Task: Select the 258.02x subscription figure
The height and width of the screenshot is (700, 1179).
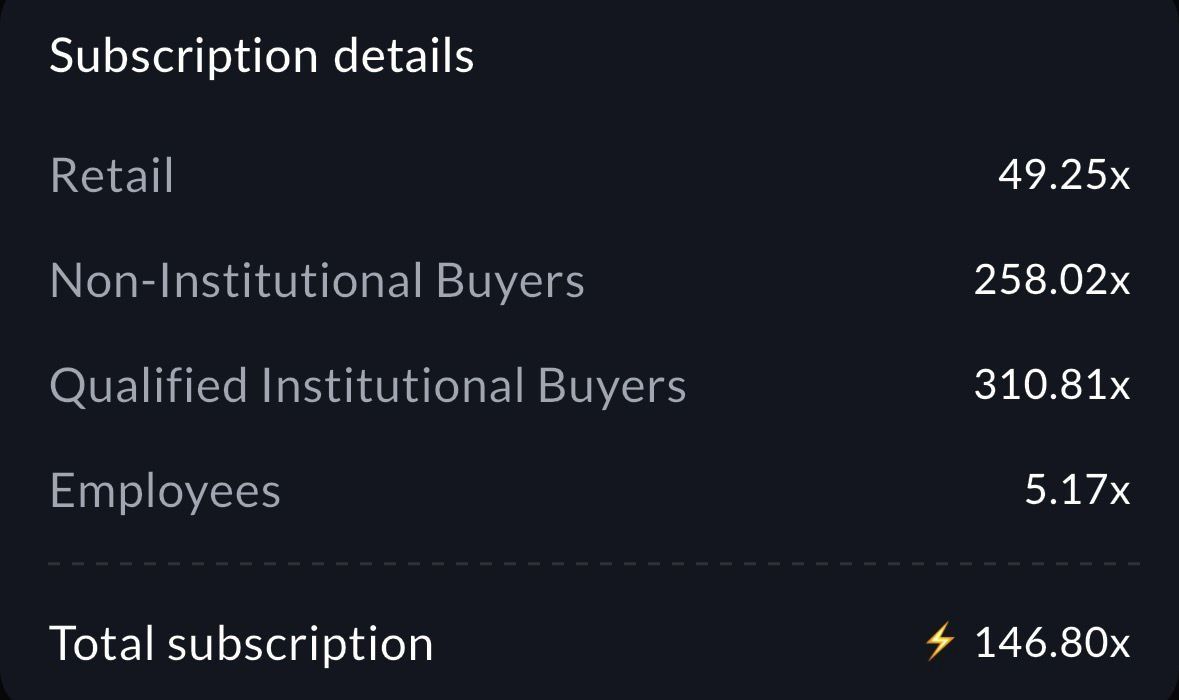Action: (x=1052, y=281)
